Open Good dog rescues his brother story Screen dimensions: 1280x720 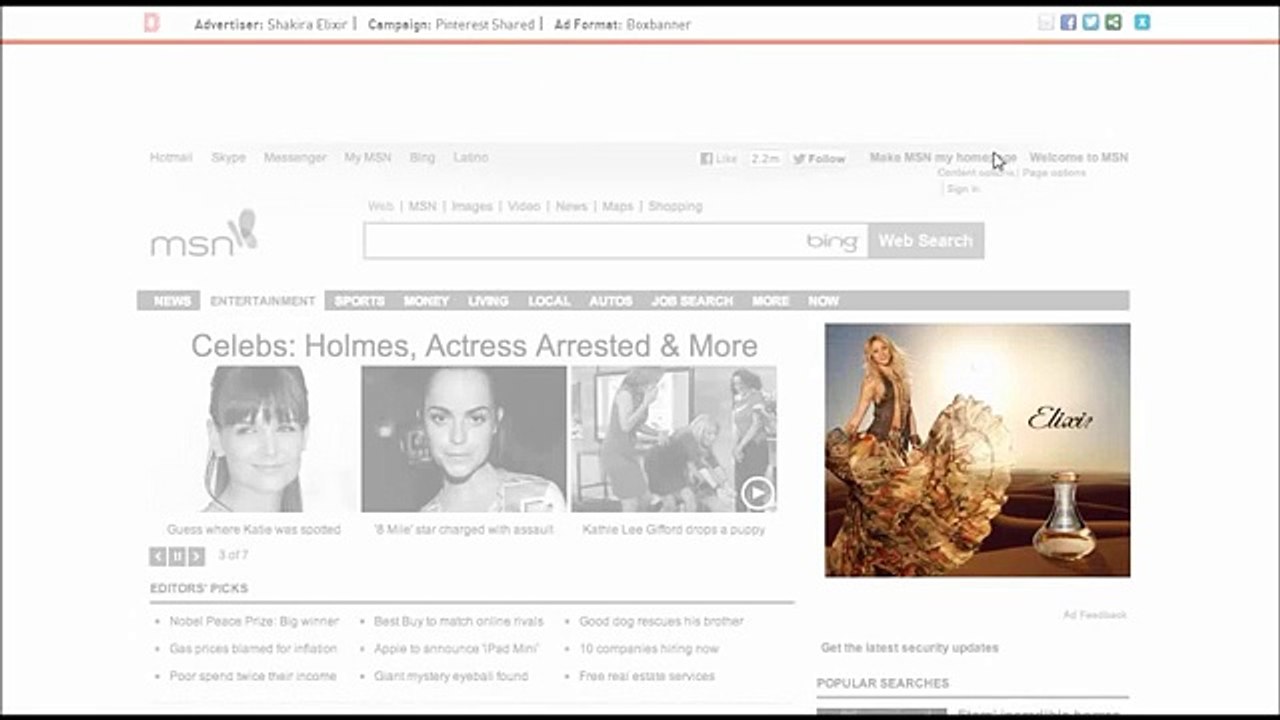tap(661, 621)
